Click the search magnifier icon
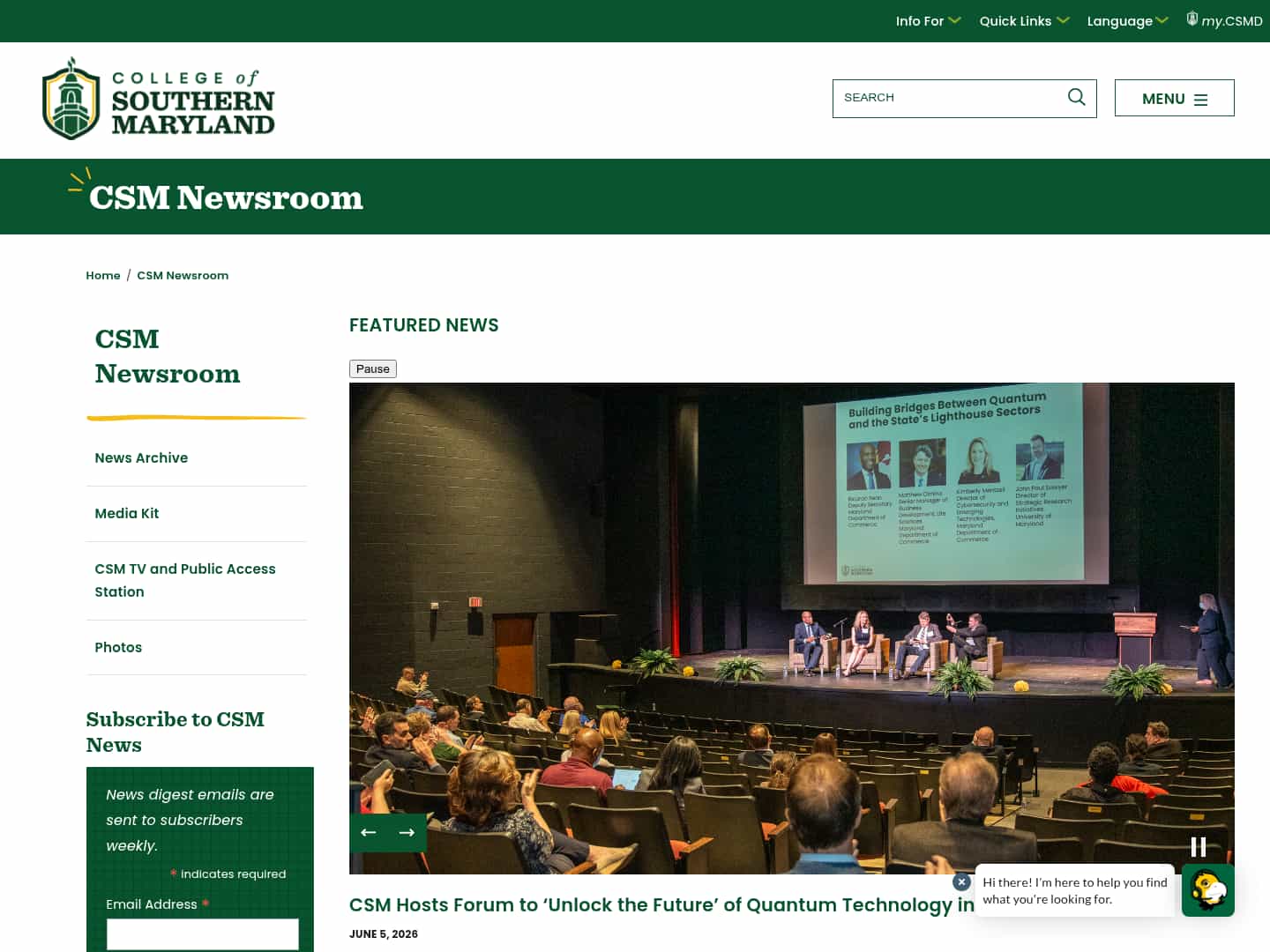Screen dimensions: 1270x952 point(1076,97)
